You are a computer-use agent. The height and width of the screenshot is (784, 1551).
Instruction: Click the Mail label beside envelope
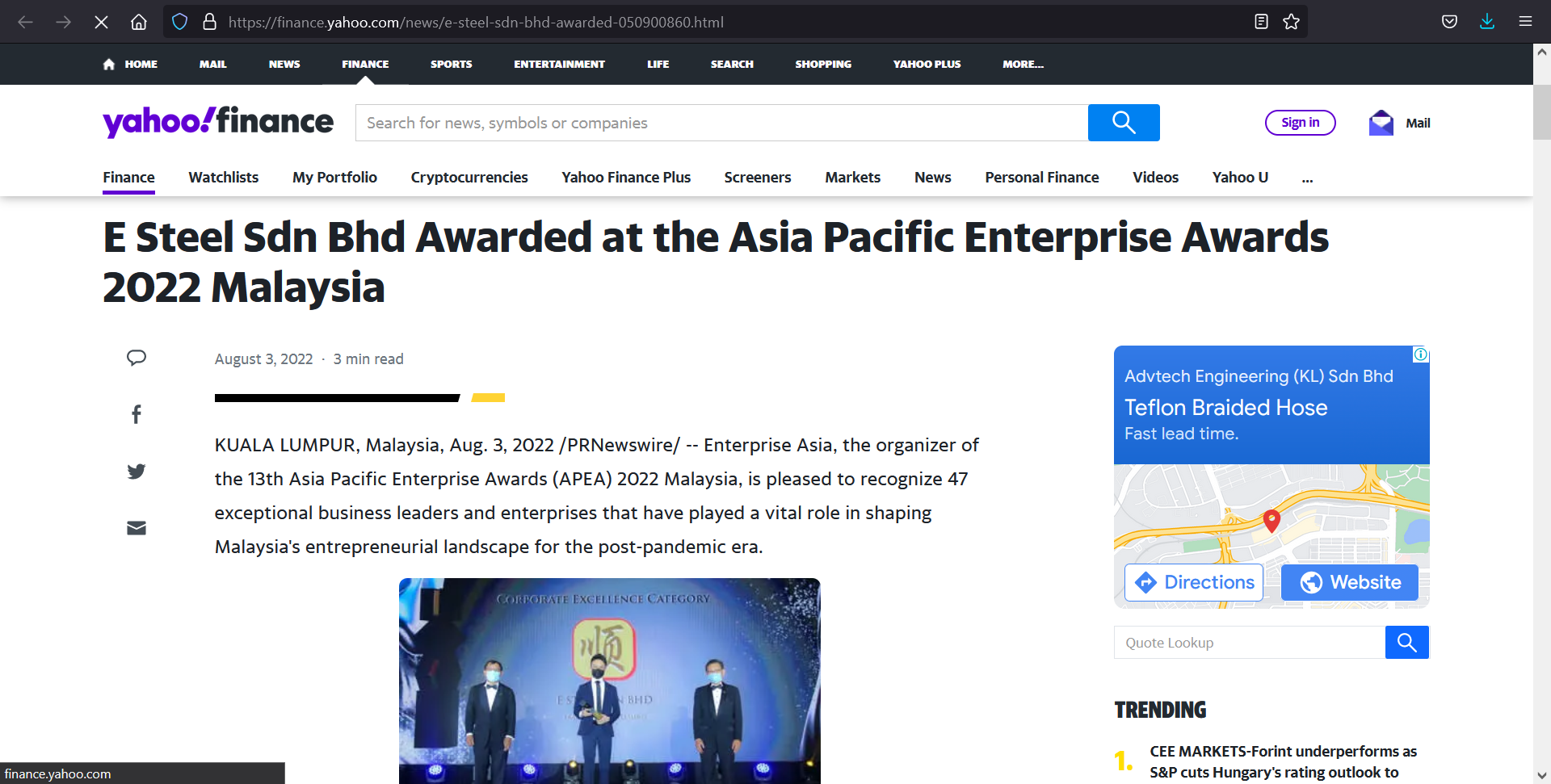[1418, 123]
